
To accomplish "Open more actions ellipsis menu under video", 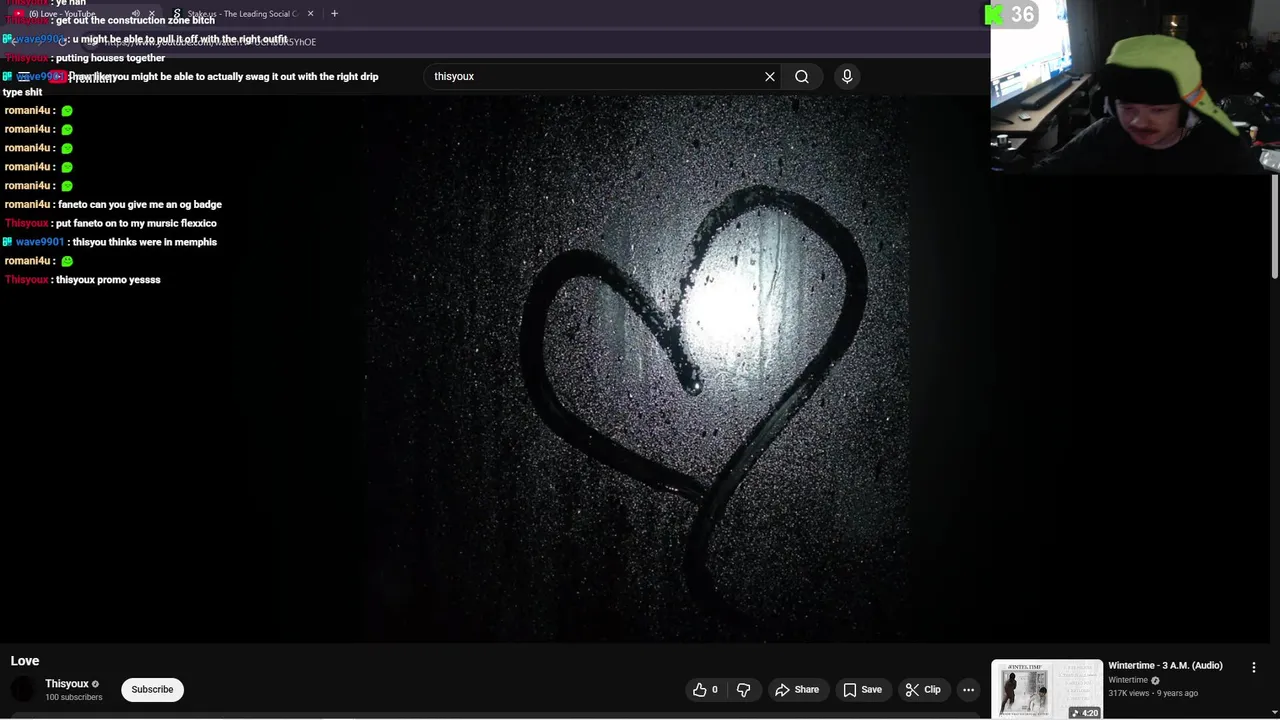I will pos(968,689).
